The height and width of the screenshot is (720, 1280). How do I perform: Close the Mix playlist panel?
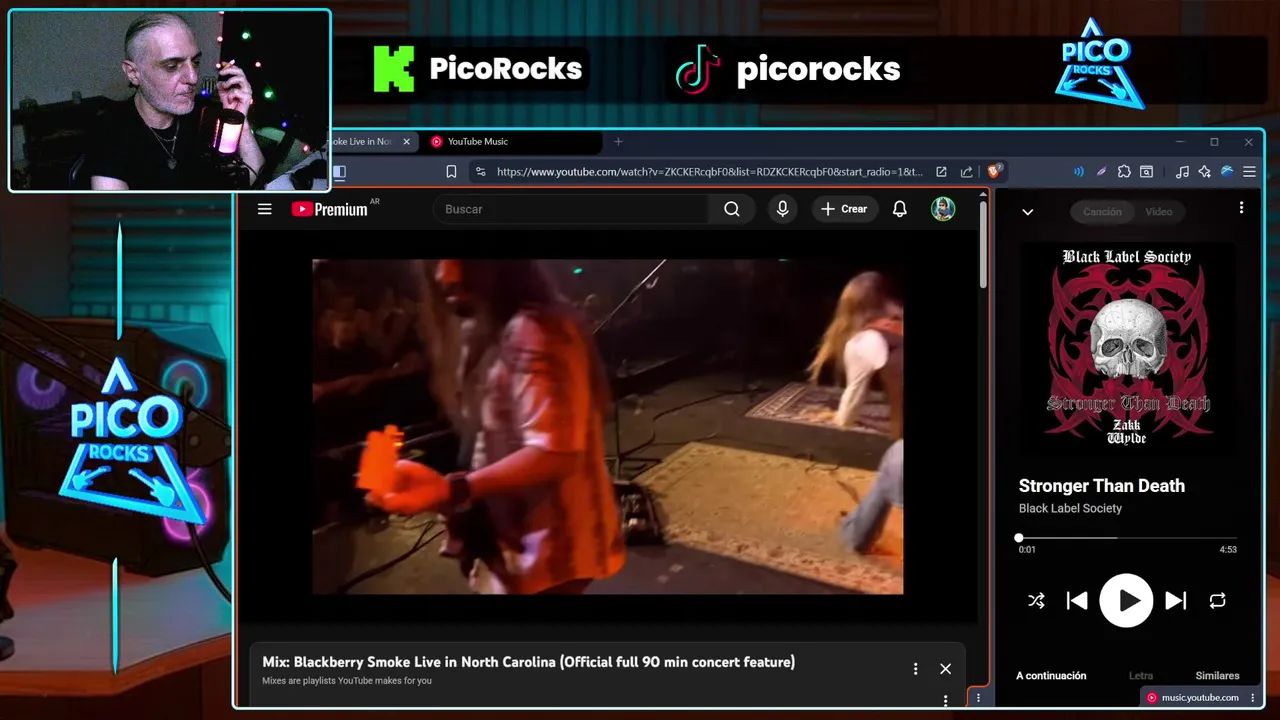tap(945, 669)
